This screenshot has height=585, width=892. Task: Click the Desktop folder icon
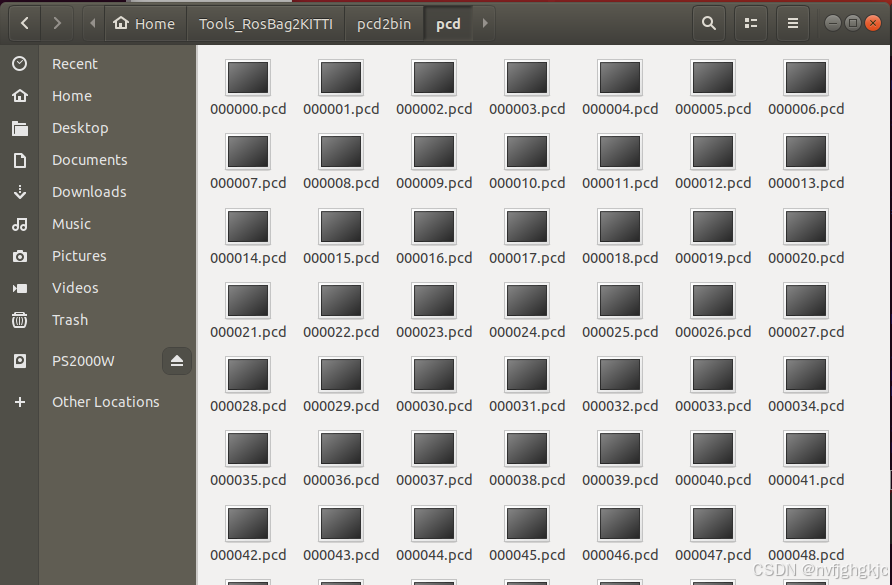click(x=20, y=128)
